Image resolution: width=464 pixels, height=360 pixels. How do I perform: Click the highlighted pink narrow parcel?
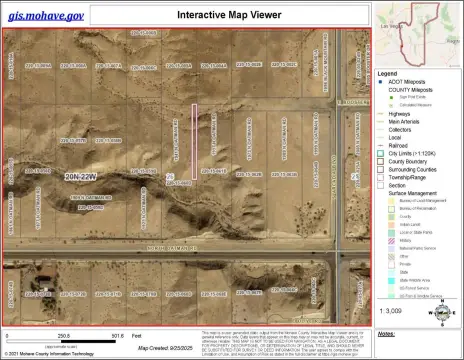click(194, 142)
